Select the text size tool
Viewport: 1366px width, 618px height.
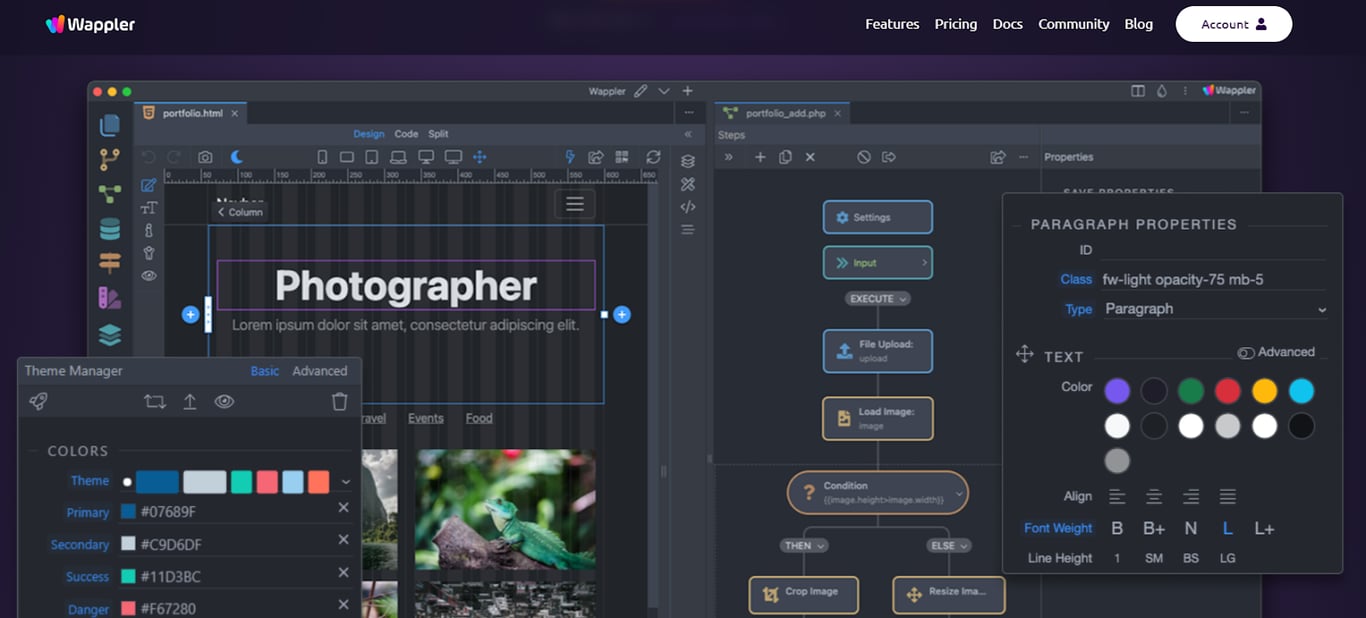tap(149, 208)
